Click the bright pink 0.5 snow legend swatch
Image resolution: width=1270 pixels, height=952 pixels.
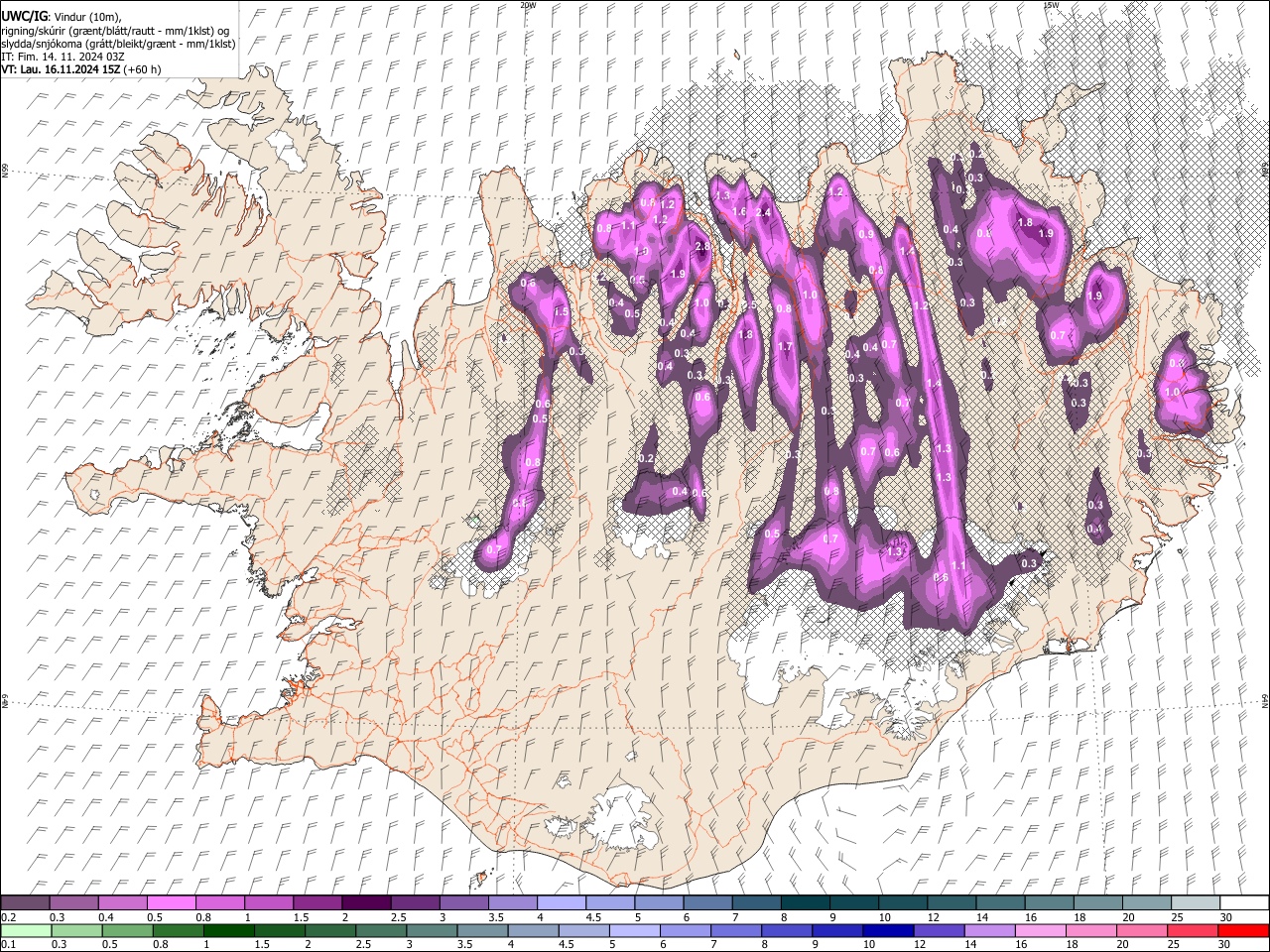[171, 902]
